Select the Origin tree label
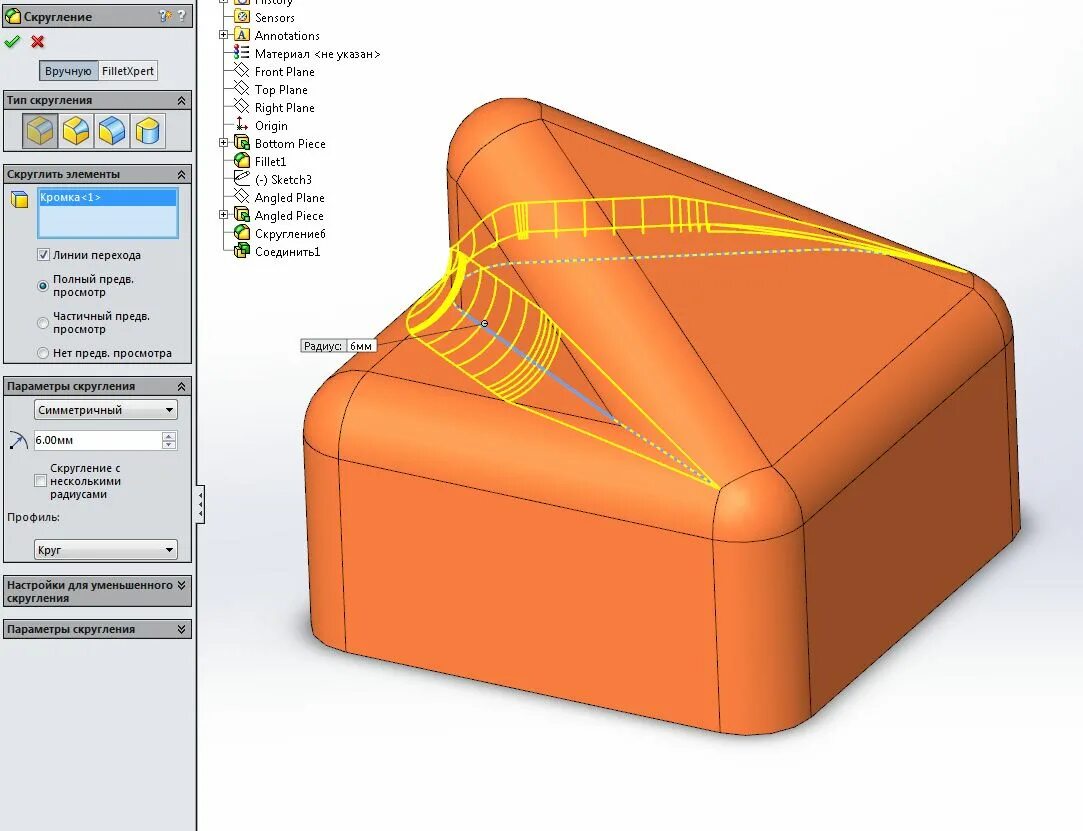The width and height of the screenshot is (1083, 831). [271, 126]
